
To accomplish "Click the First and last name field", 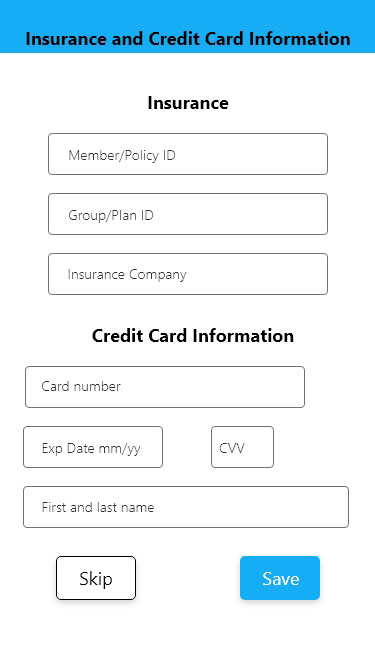I will [x=186, y=507].
